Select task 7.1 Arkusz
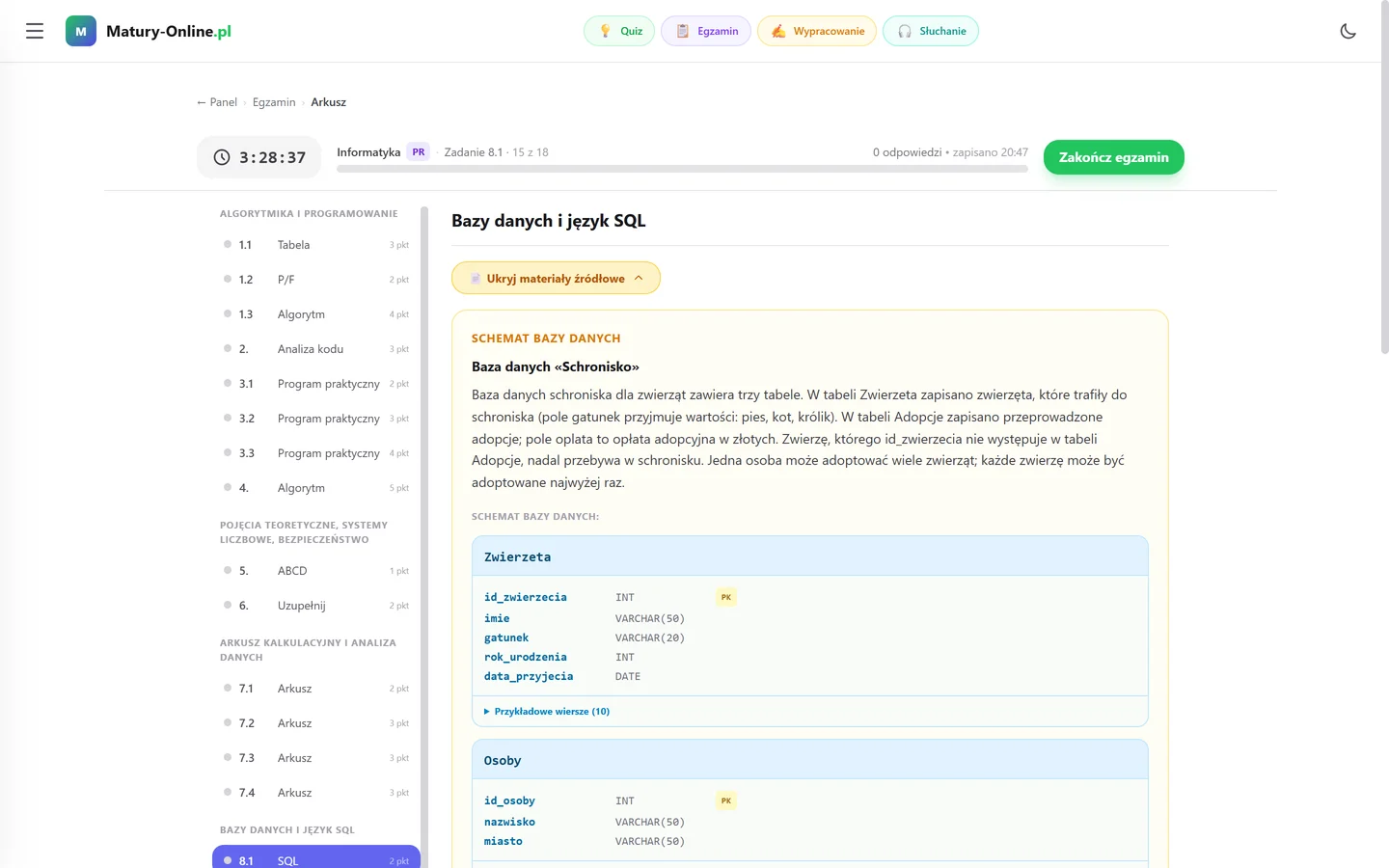 (316, 689)
